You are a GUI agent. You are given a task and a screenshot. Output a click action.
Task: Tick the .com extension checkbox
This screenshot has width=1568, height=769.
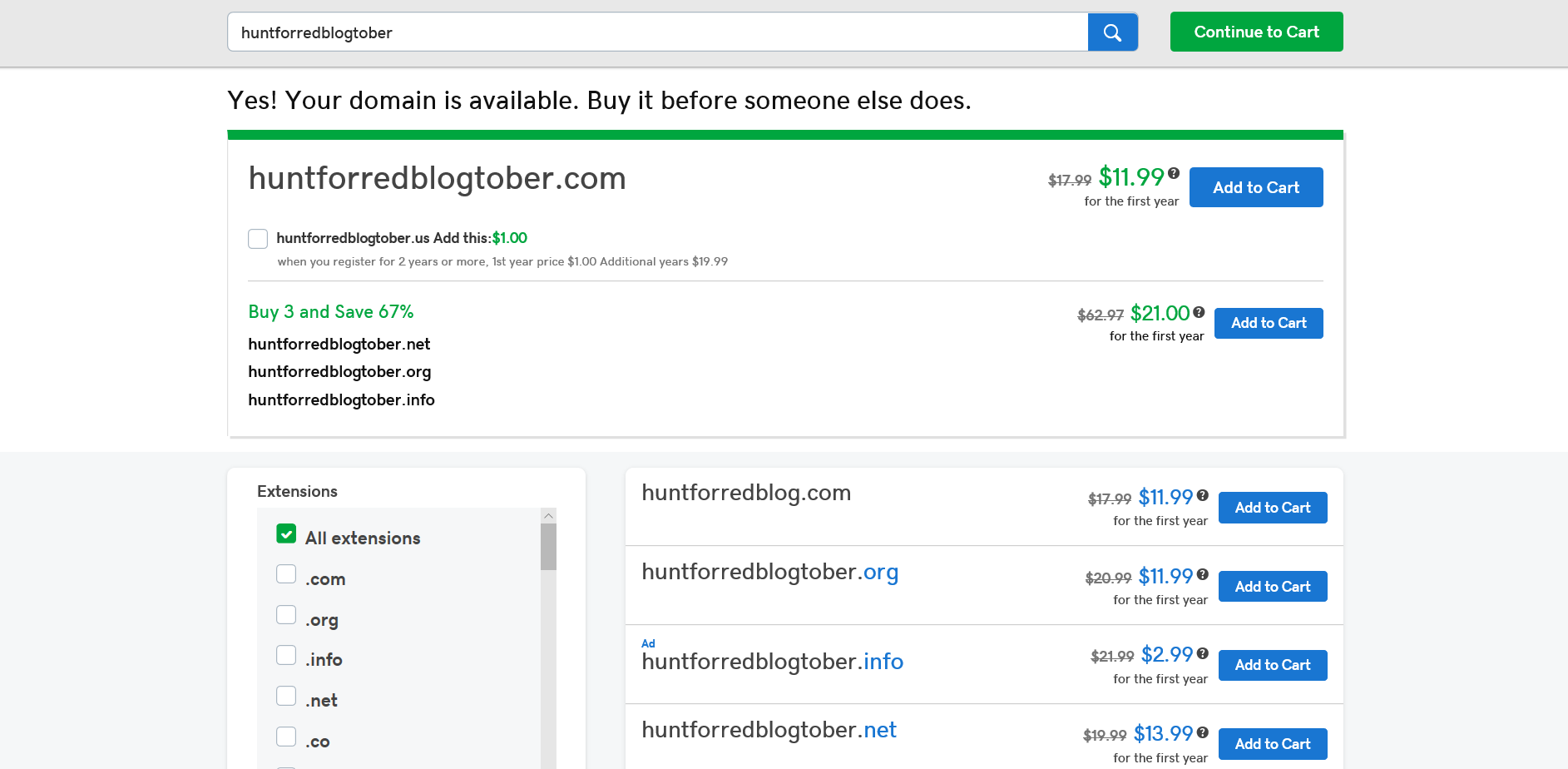coord(286,574)
